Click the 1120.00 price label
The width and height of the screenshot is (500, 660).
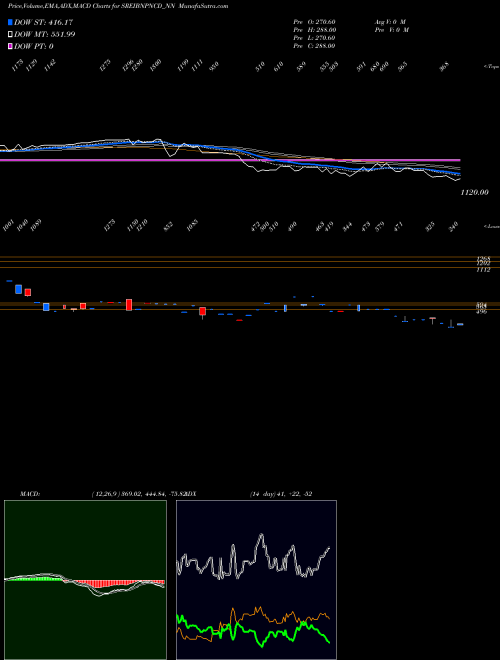(x=474, y=192)
